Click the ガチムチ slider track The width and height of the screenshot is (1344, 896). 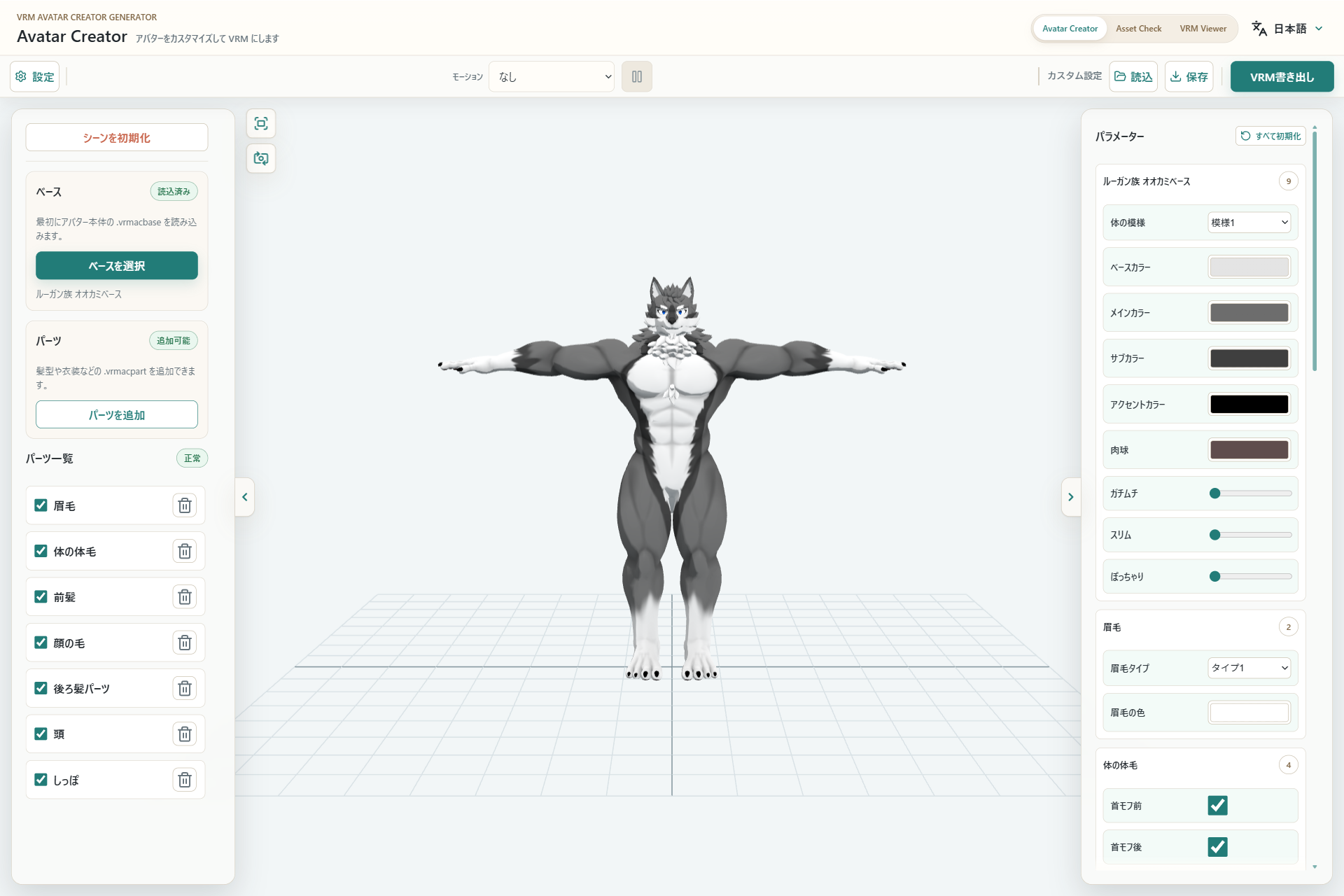pos(1250,493)
